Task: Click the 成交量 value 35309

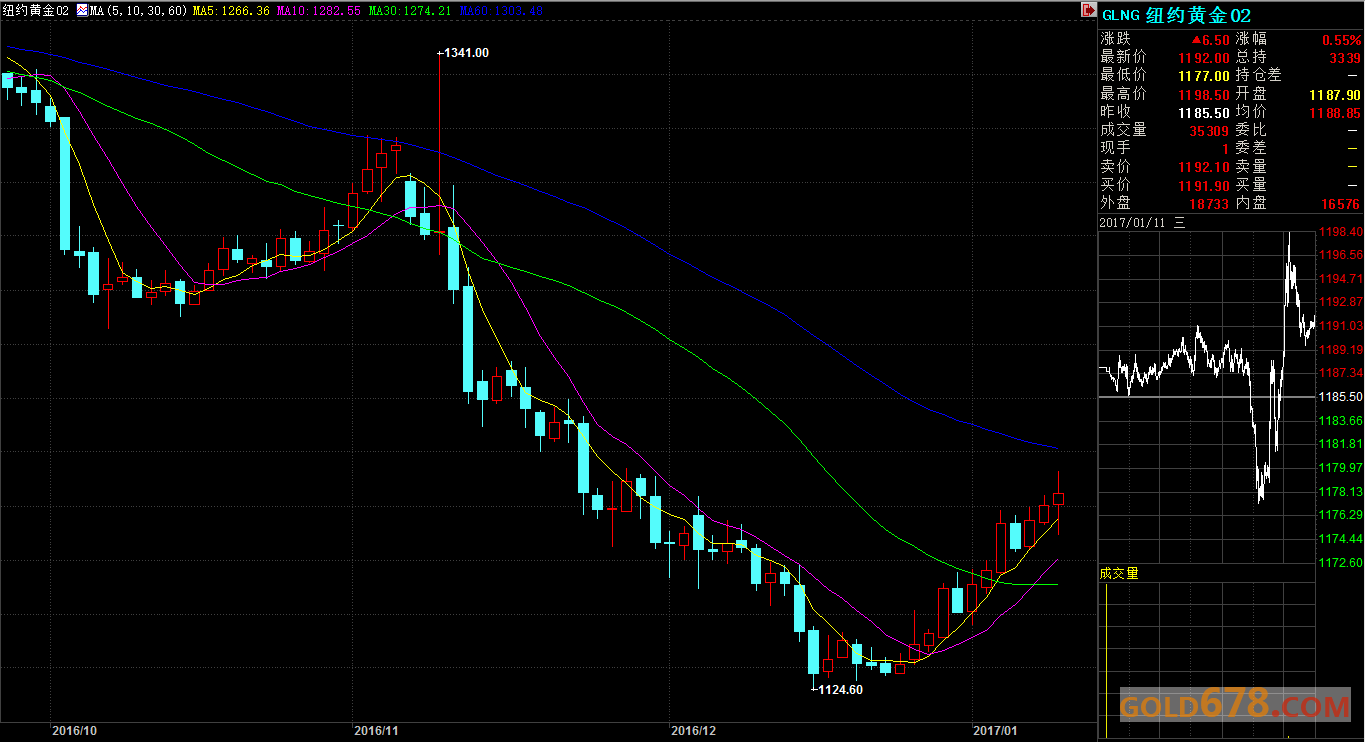Action: point(1208,130)
